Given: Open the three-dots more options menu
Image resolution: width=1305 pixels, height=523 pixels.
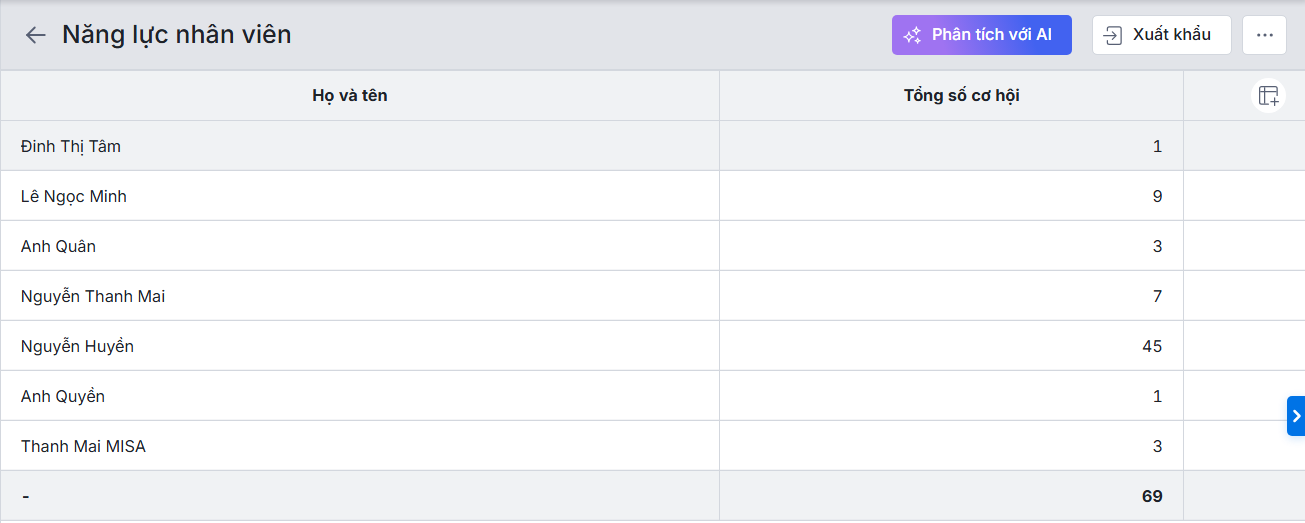Looking at the screenshot, I should click(x=1264, y=35).
